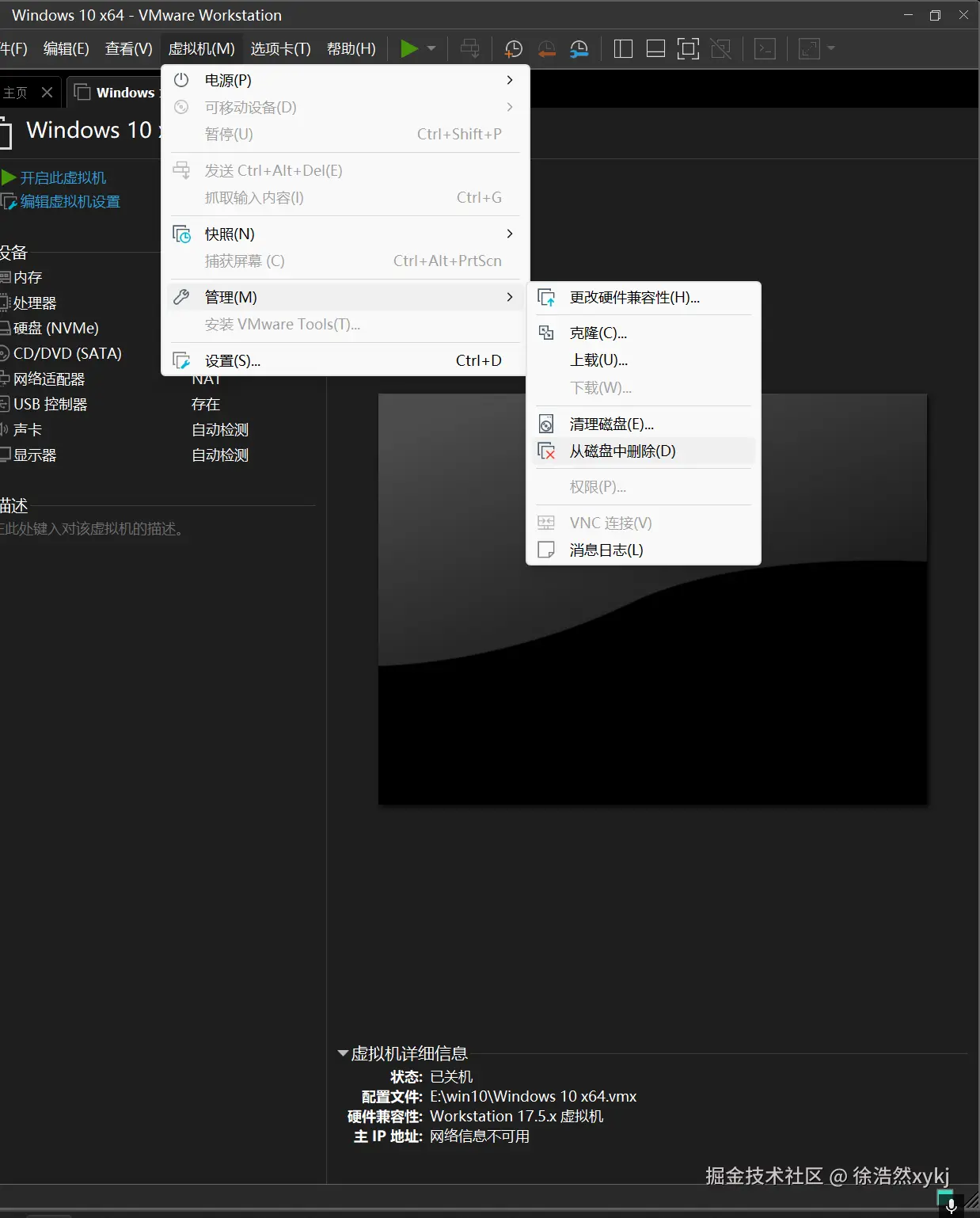
Task: Click the full screen mode icon
Action: (x=688, y=49)
